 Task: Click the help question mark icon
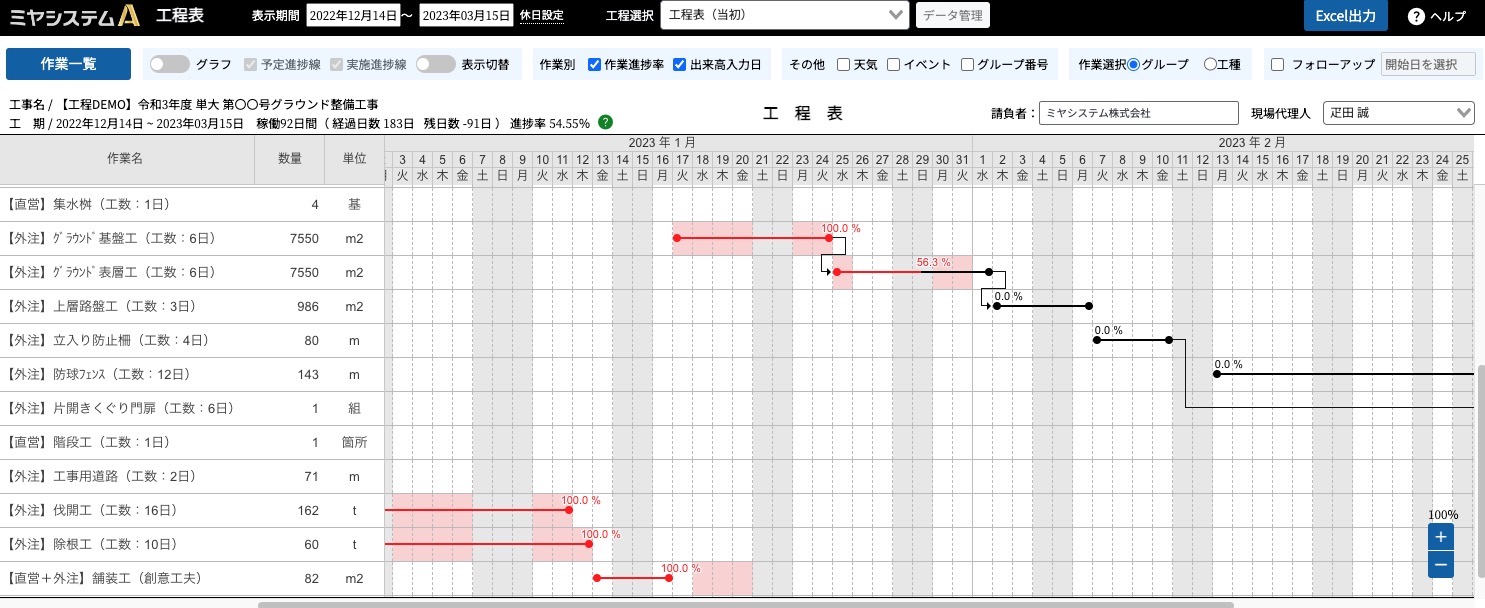point(1416,16)
